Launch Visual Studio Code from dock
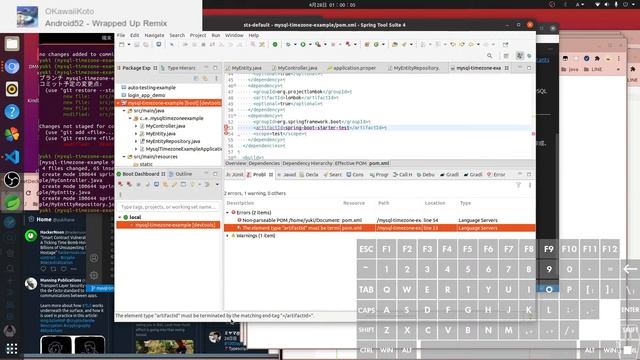 (12, 157)
